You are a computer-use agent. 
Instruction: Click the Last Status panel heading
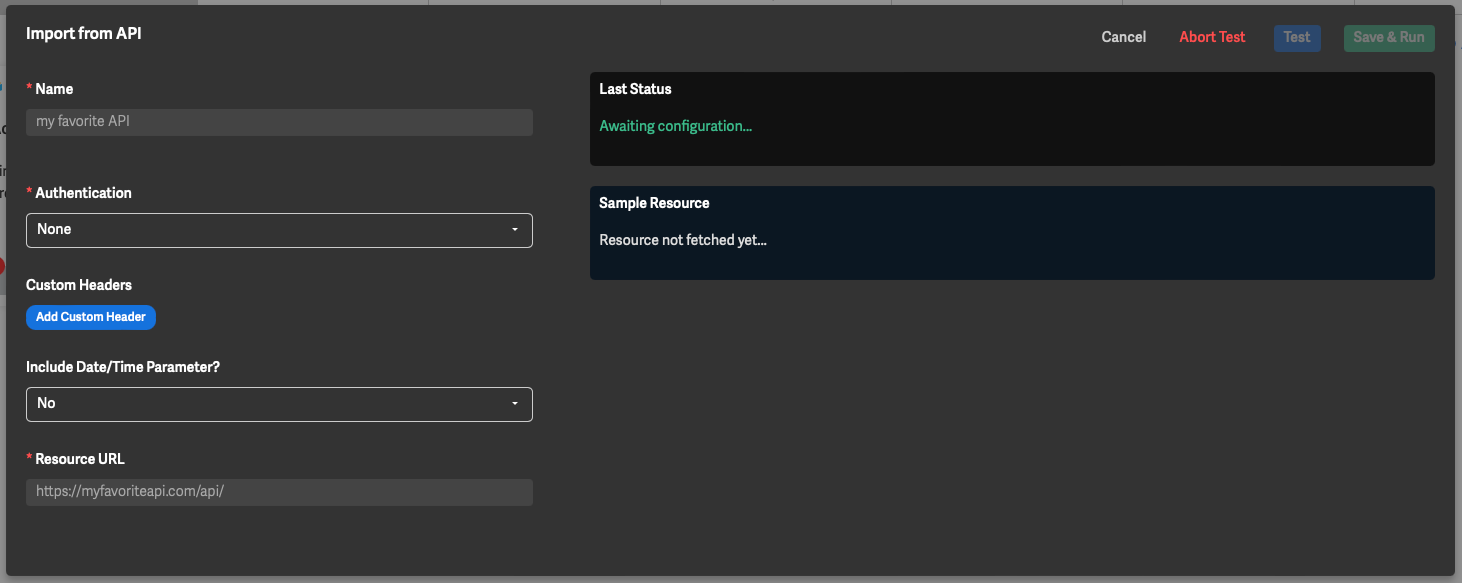(635, 89)
